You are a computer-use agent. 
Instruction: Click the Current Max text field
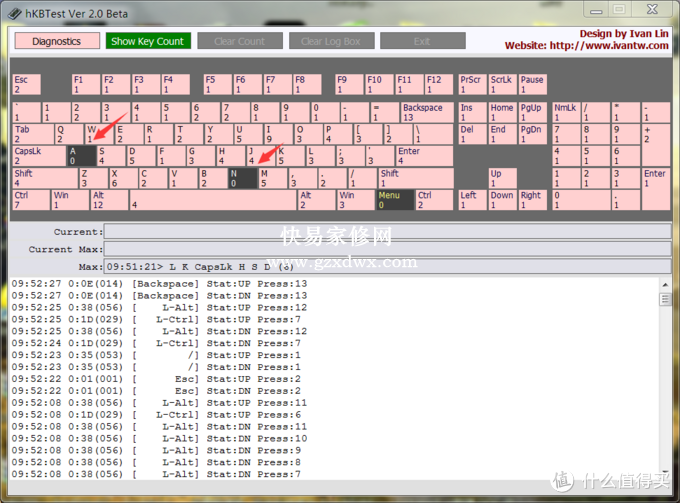[x=388, y=249]
